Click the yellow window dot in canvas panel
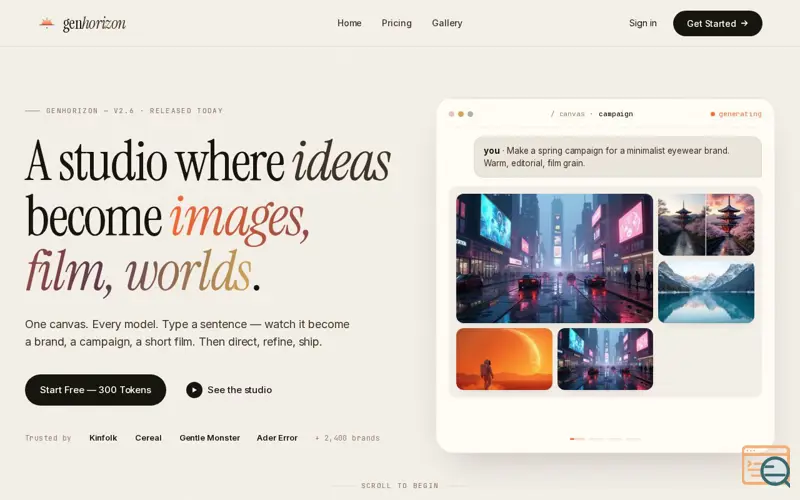Image resolution: width=800 pixels, height=500 pixels. click(x=461, y=114)
